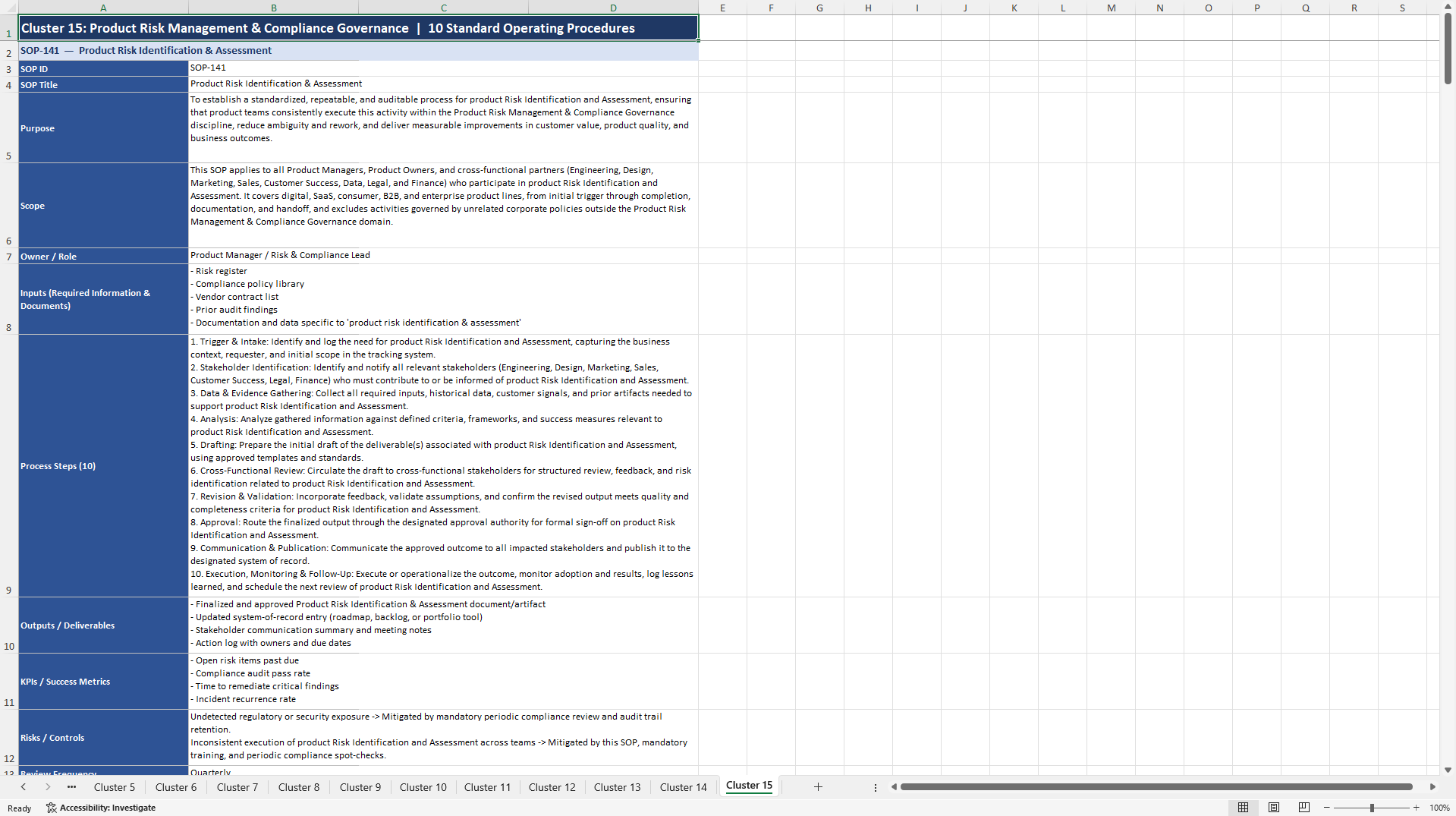This screenshot has height=816, width=1456.
Task: Switch to Normal view
Action: 1243,808
